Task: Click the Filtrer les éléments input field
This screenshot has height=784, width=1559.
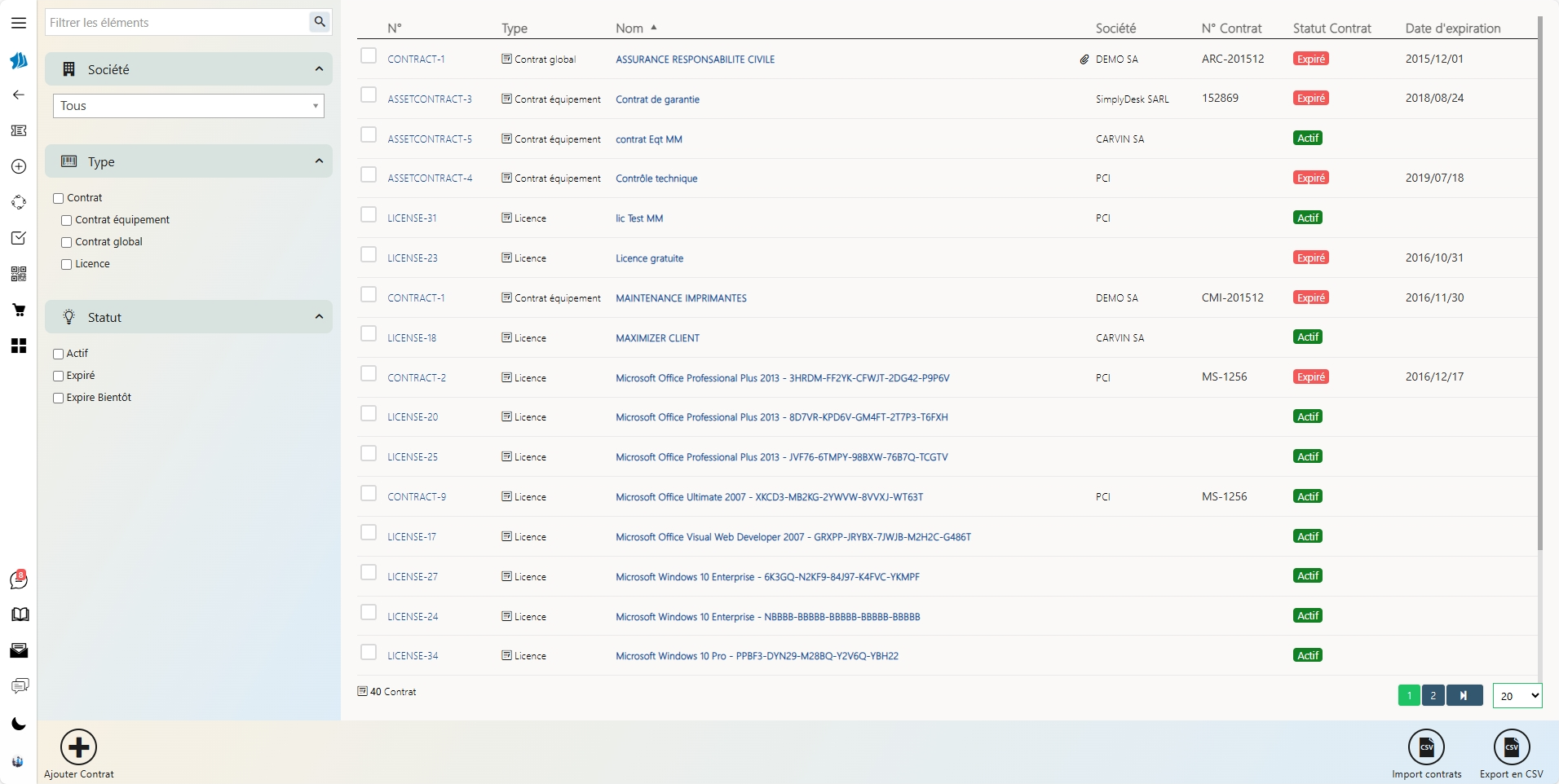Action: (177, 23)
